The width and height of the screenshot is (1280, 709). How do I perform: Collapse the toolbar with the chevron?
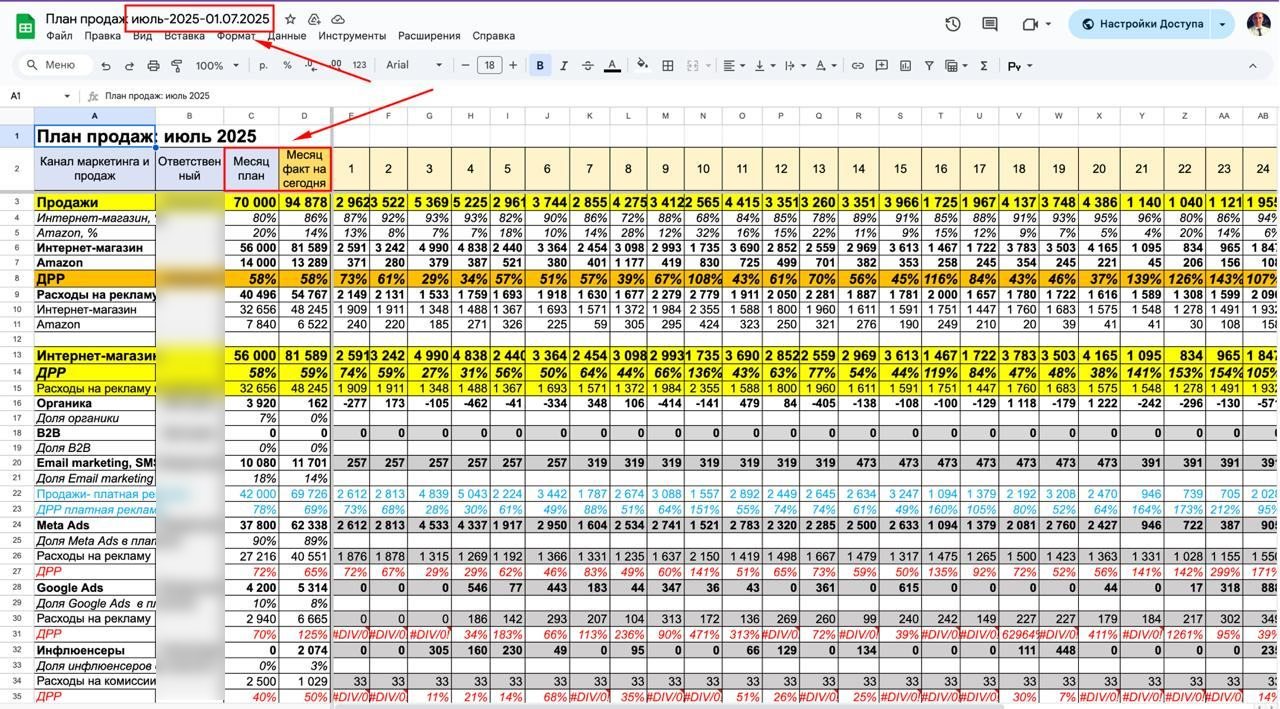coord(1252,66)
